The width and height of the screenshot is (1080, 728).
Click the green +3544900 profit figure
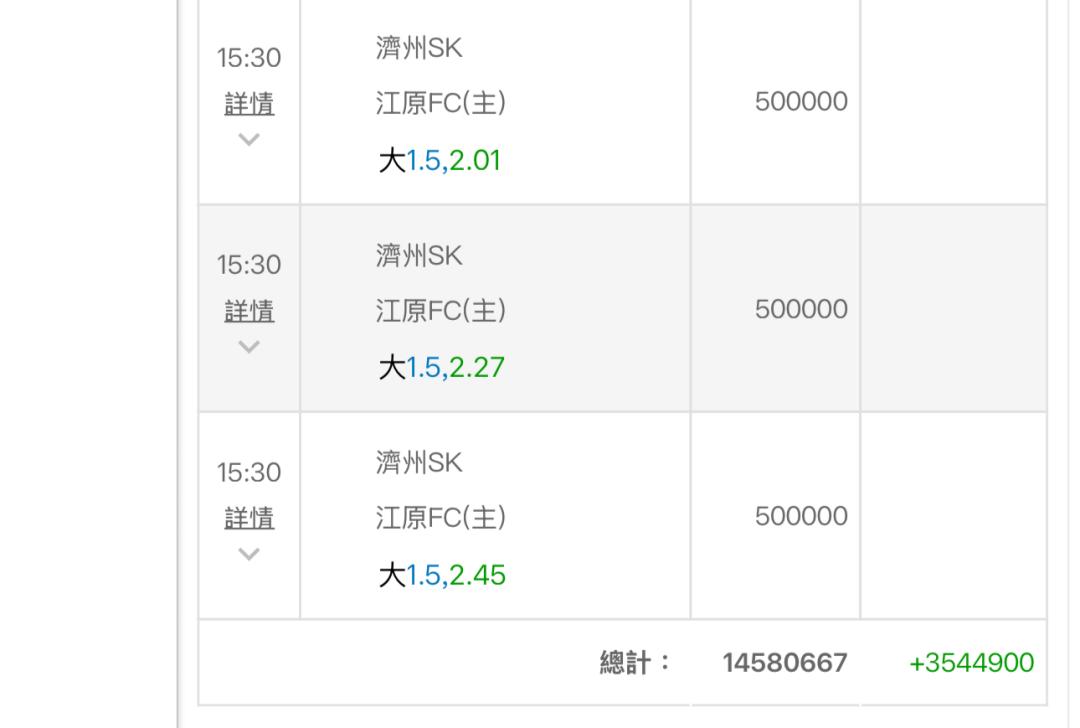(971, 663)
